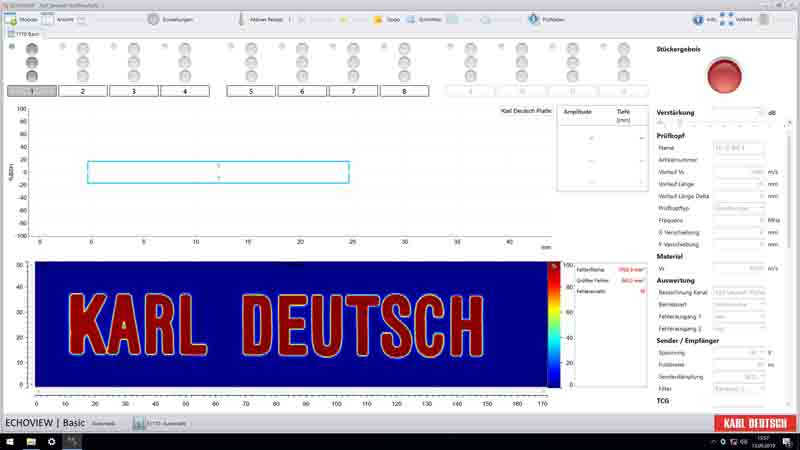Click the Größter Fehler result value
The width and height of the screenshot is (800, 450).
[x=633, y=281]
